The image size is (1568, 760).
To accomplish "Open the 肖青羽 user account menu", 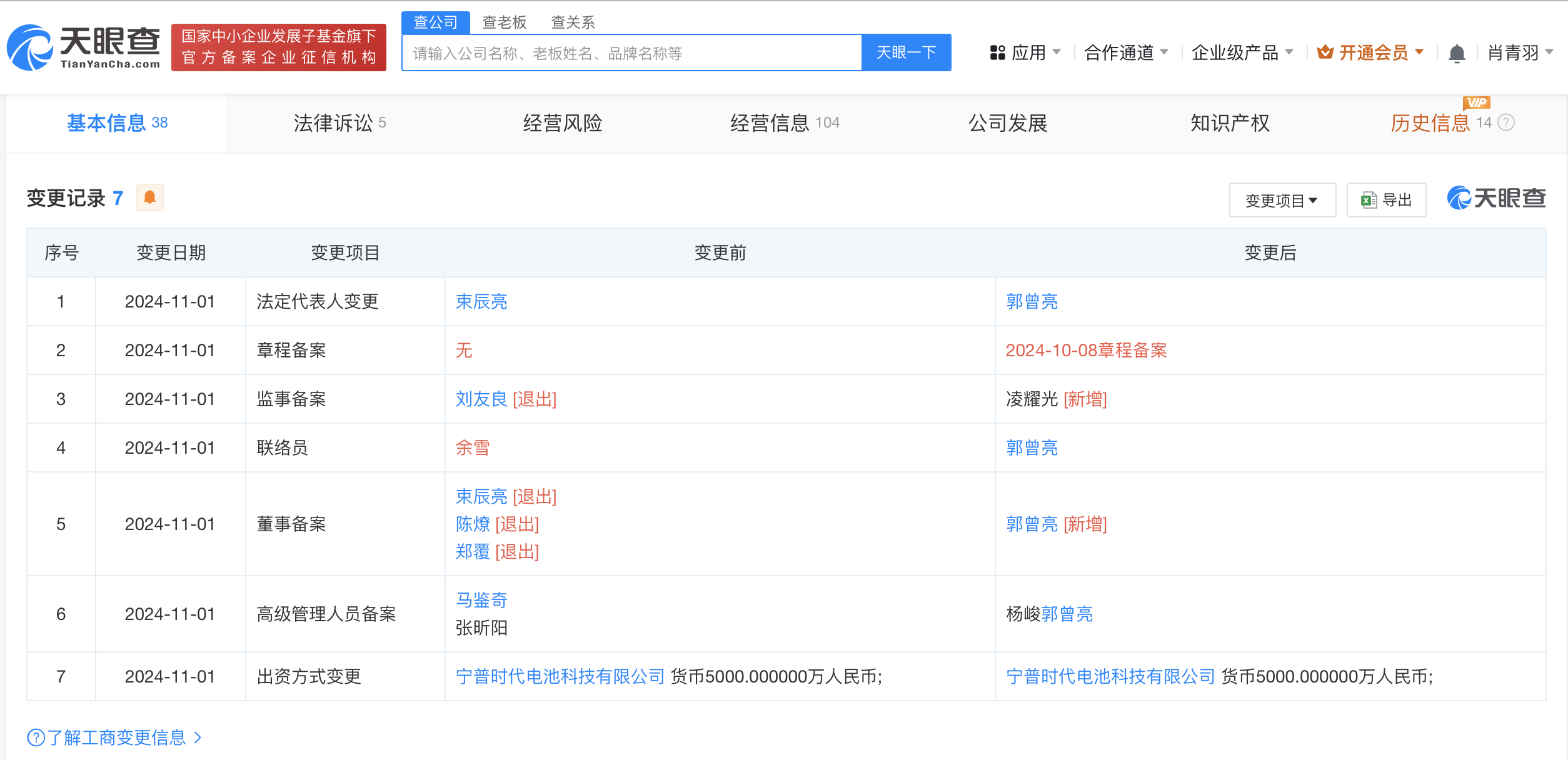I will pyautogui.click(x=1520, y=52).
